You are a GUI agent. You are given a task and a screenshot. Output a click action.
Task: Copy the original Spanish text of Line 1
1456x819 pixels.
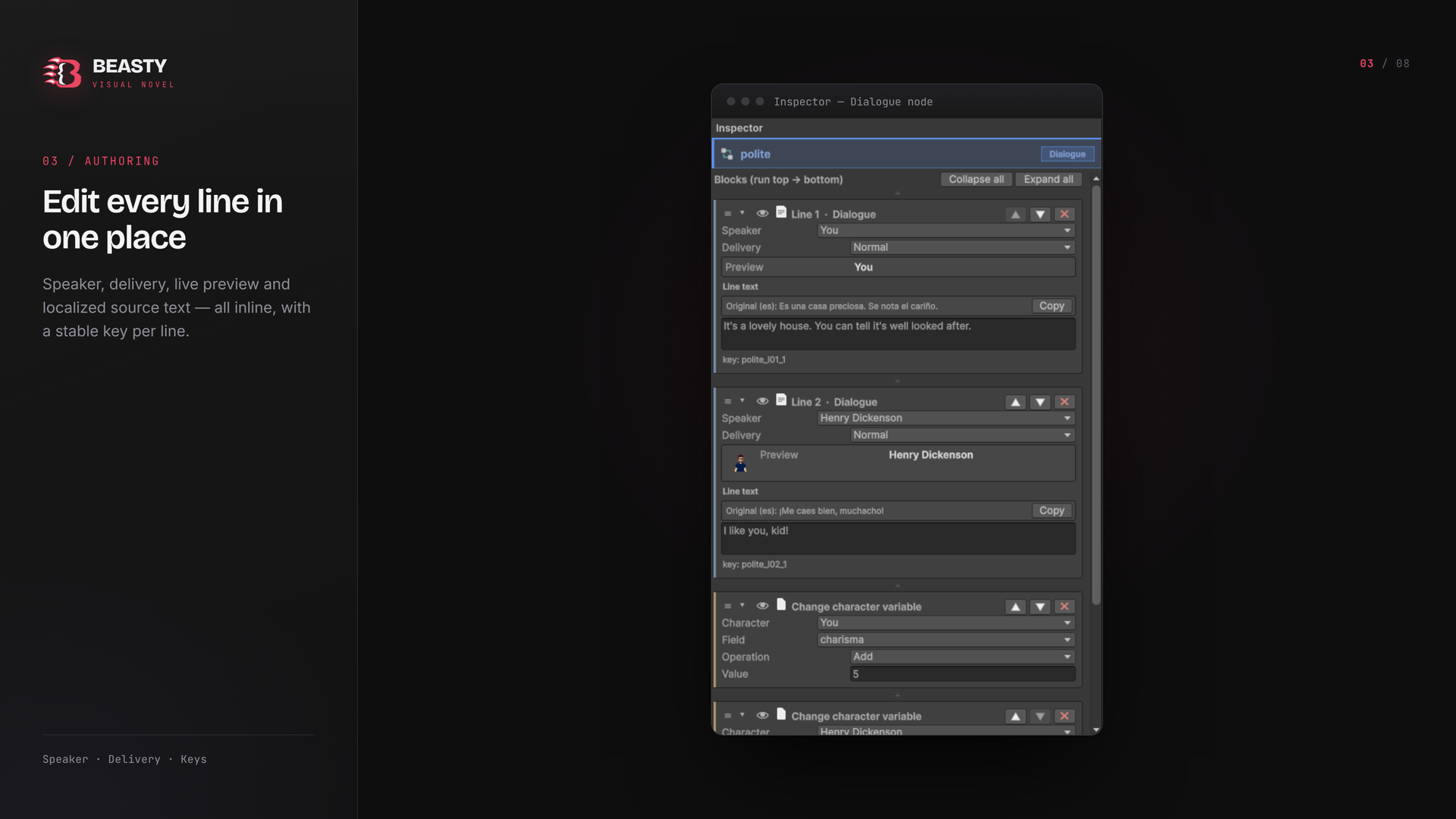tap(1052, 306)
